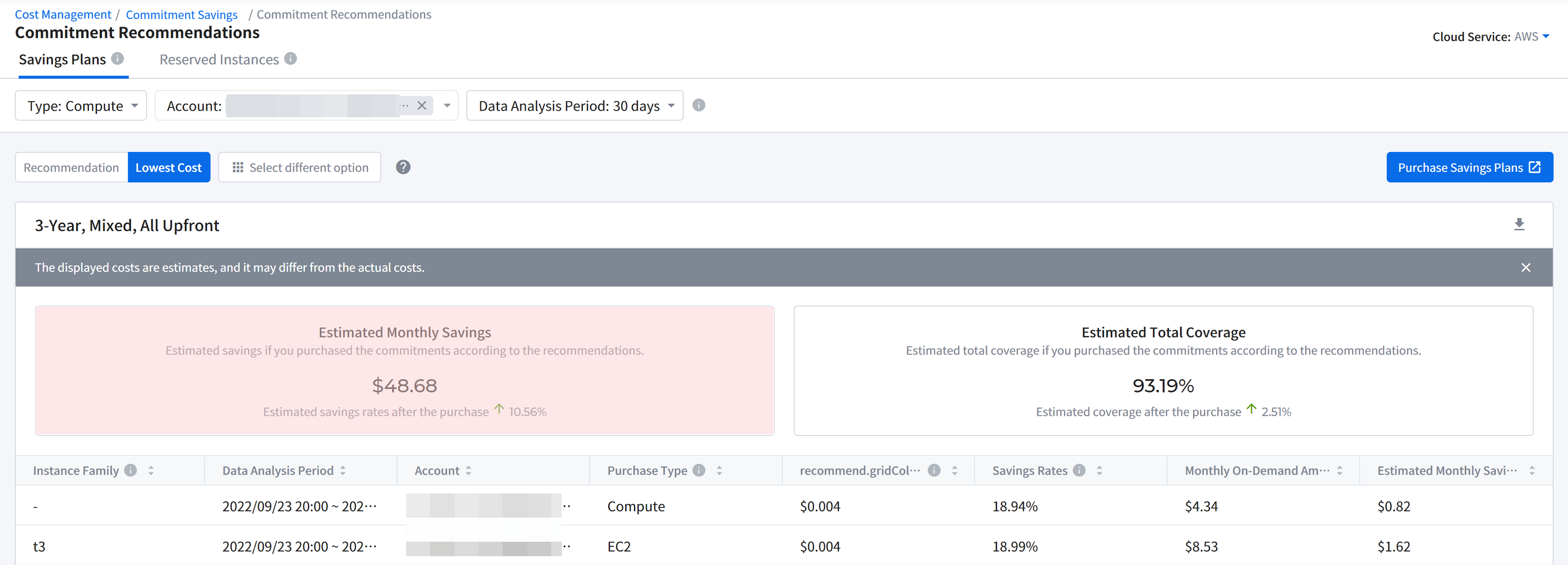Switch to Reserved Instances tab

tap(219, 60)
